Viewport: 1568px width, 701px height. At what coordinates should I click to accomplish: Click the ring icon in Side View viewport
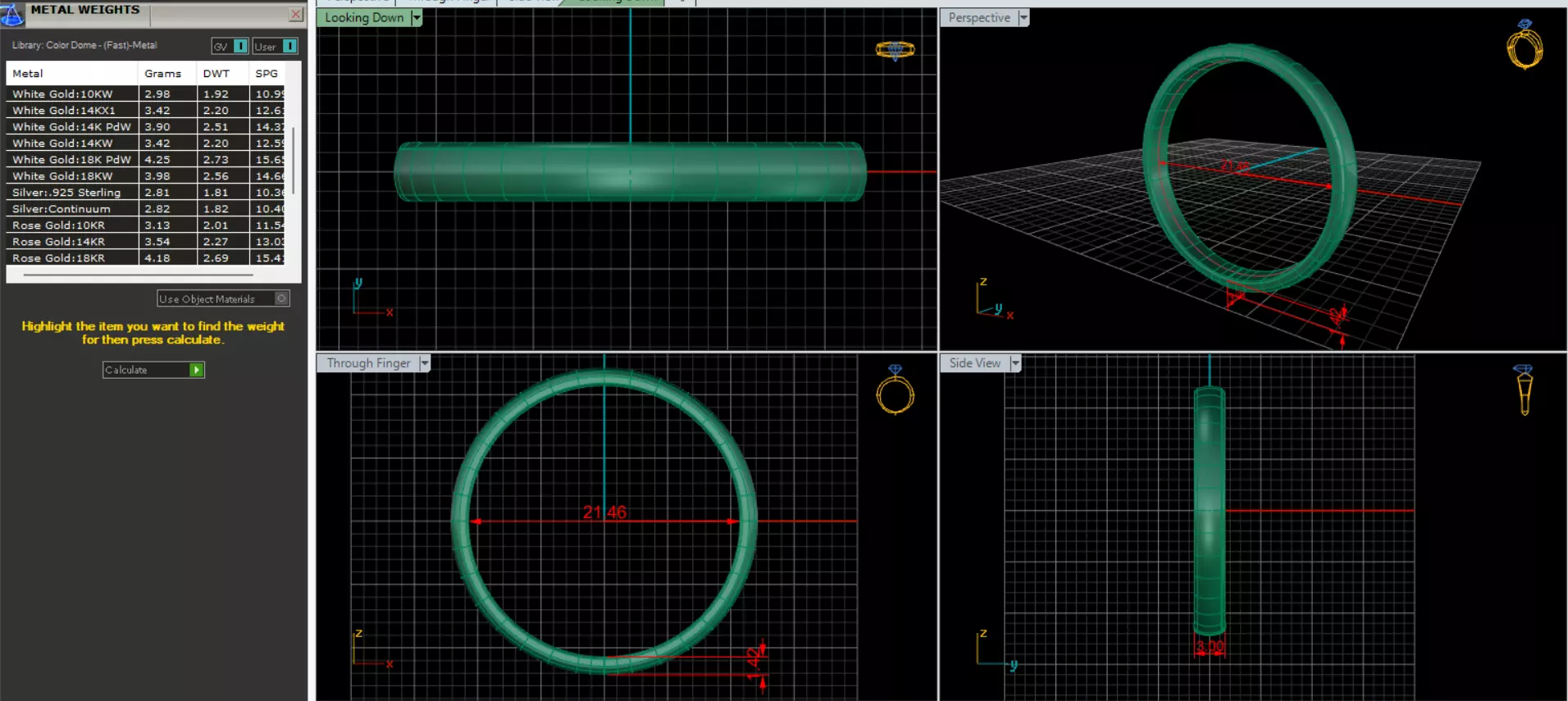[x=1525, y=390]
